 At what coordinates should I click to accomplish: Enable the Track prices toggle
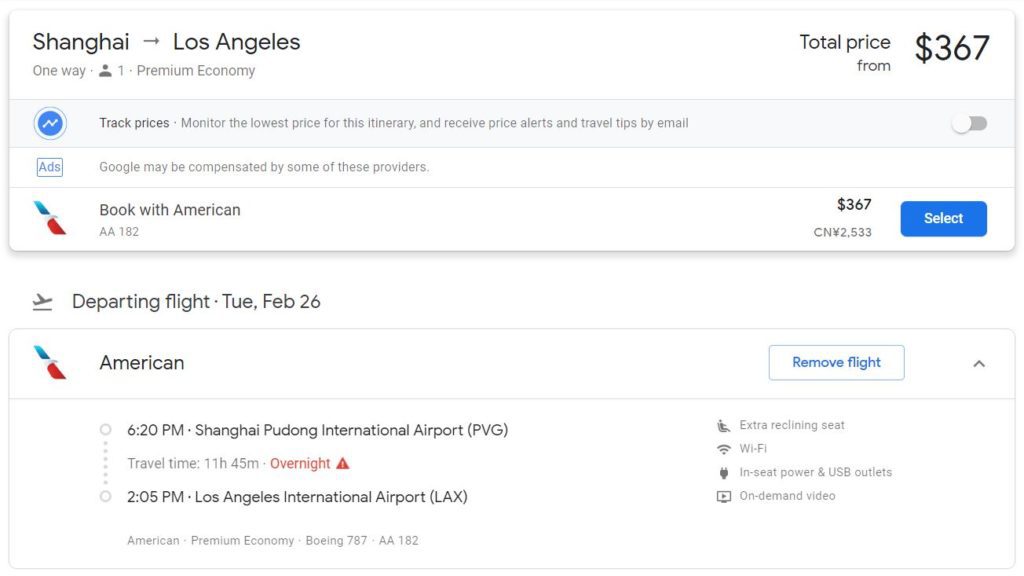pyautogui.click(x=969, y=123)
